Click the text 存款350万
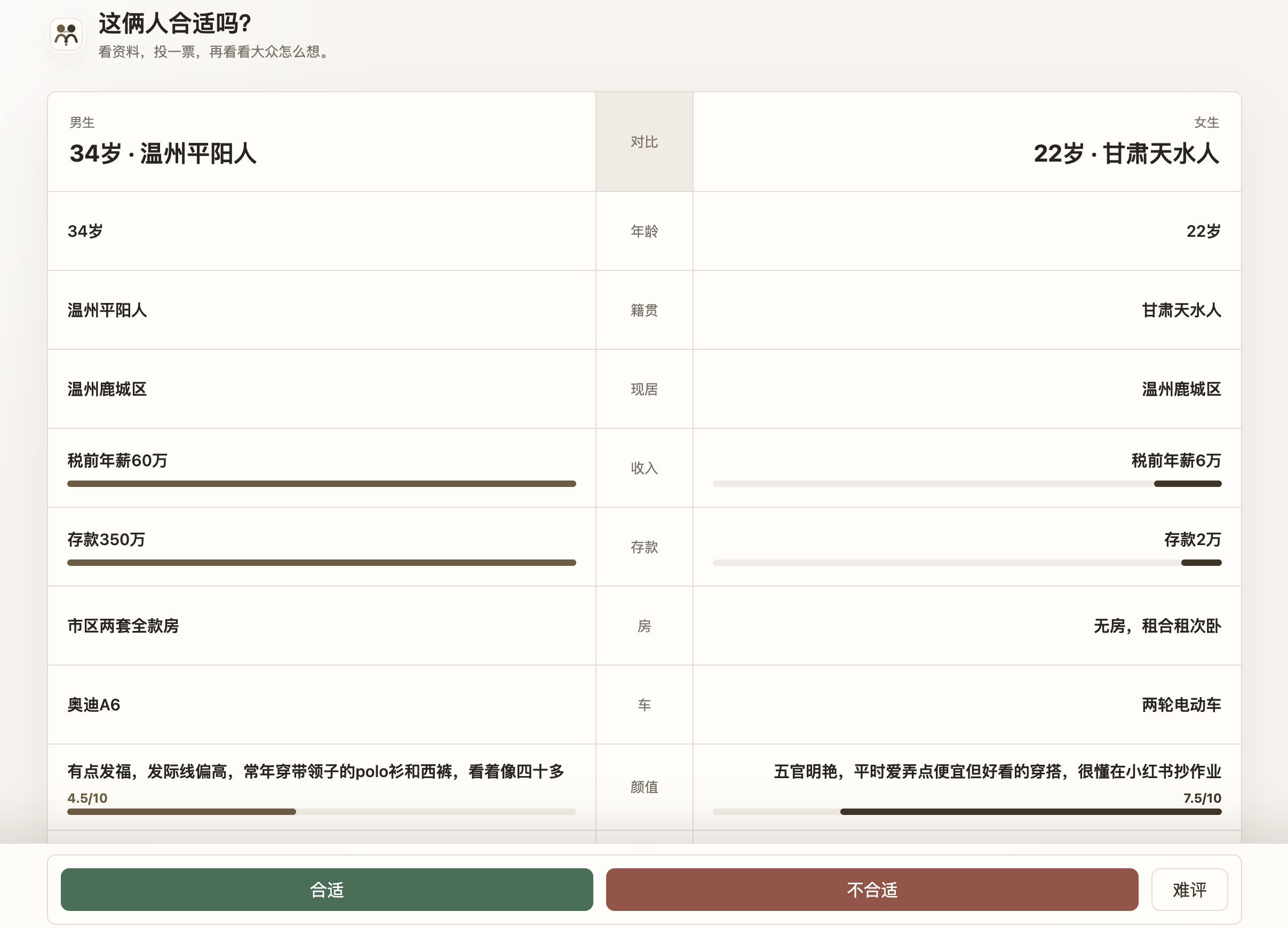Image resolution: width=1288 pixels, height=928 pixels. pos(106,539)
